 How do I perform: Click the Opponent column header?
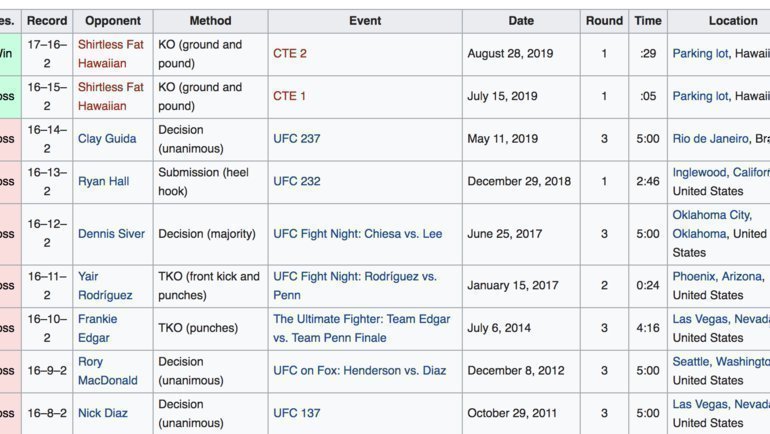(113, 20)
